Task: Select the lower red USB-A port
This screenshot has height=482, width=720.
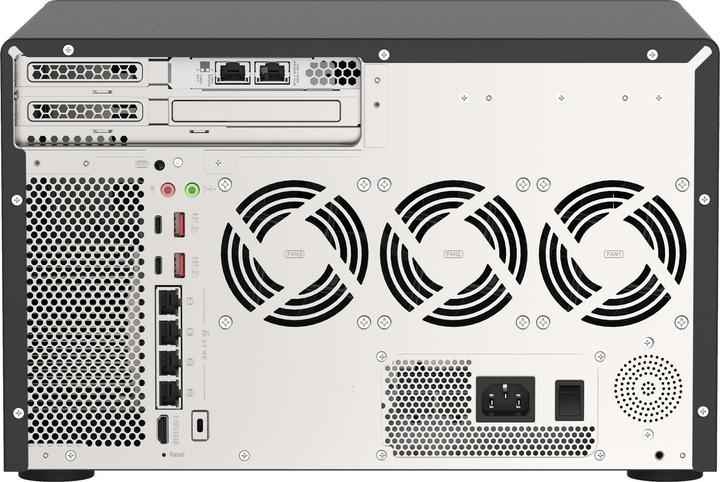Action: 180,265
